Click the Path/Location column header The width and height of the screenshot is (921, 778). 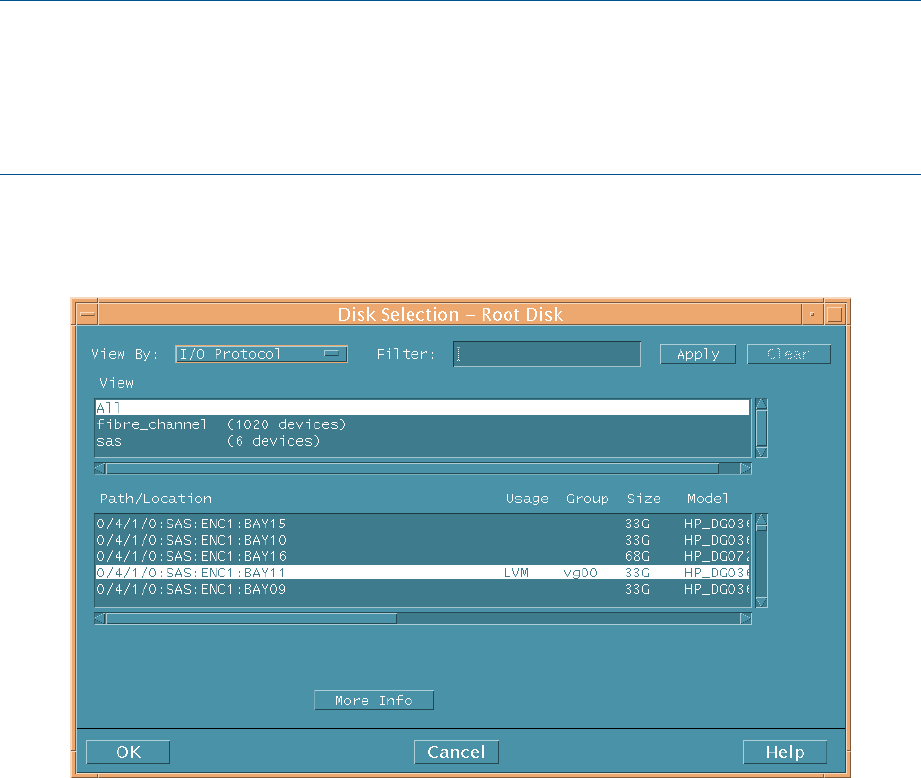point(156,499)
